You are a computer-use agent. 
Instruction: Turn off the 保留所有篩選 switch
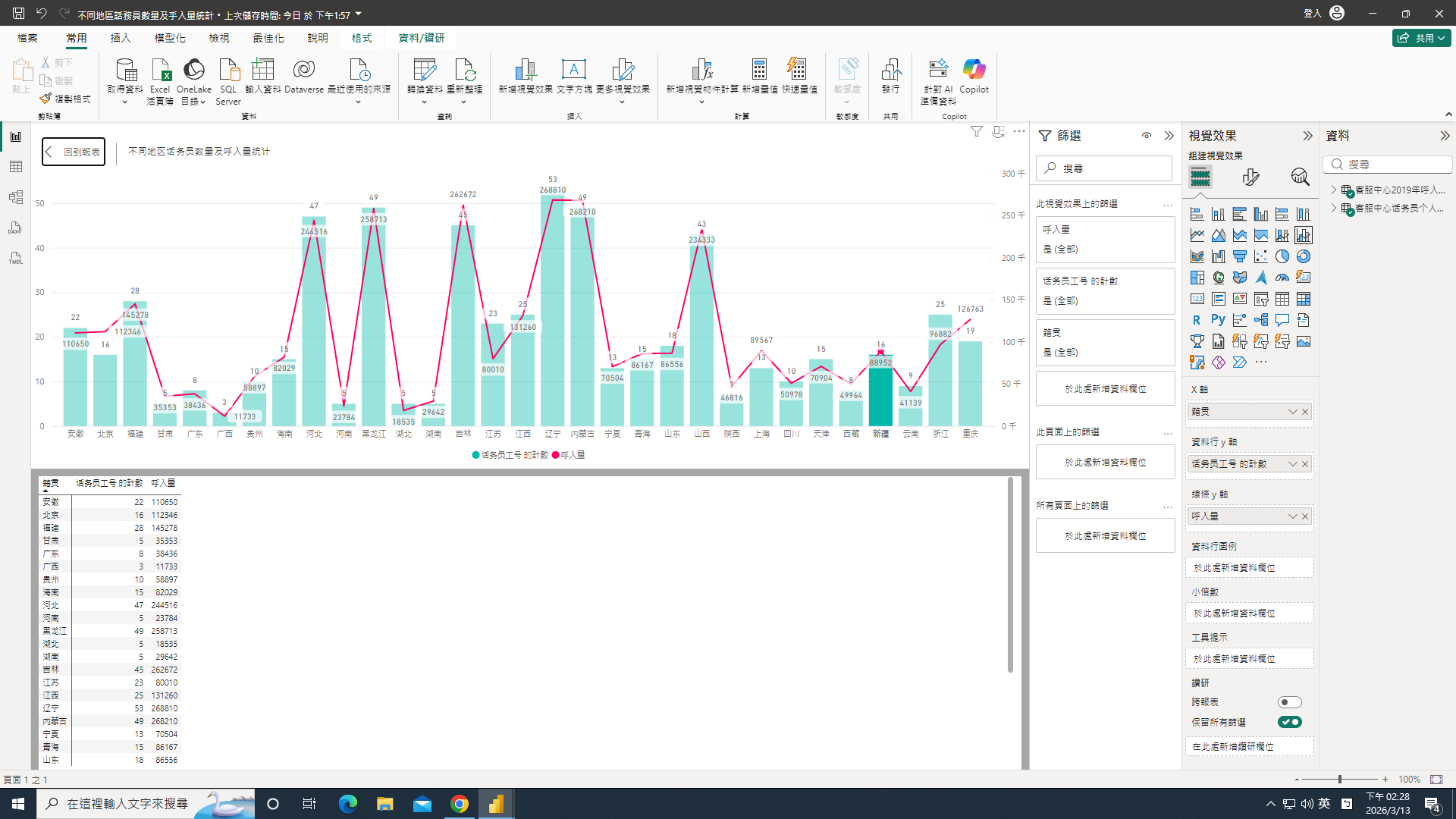pyautogui.click(x=1289, y=722)
